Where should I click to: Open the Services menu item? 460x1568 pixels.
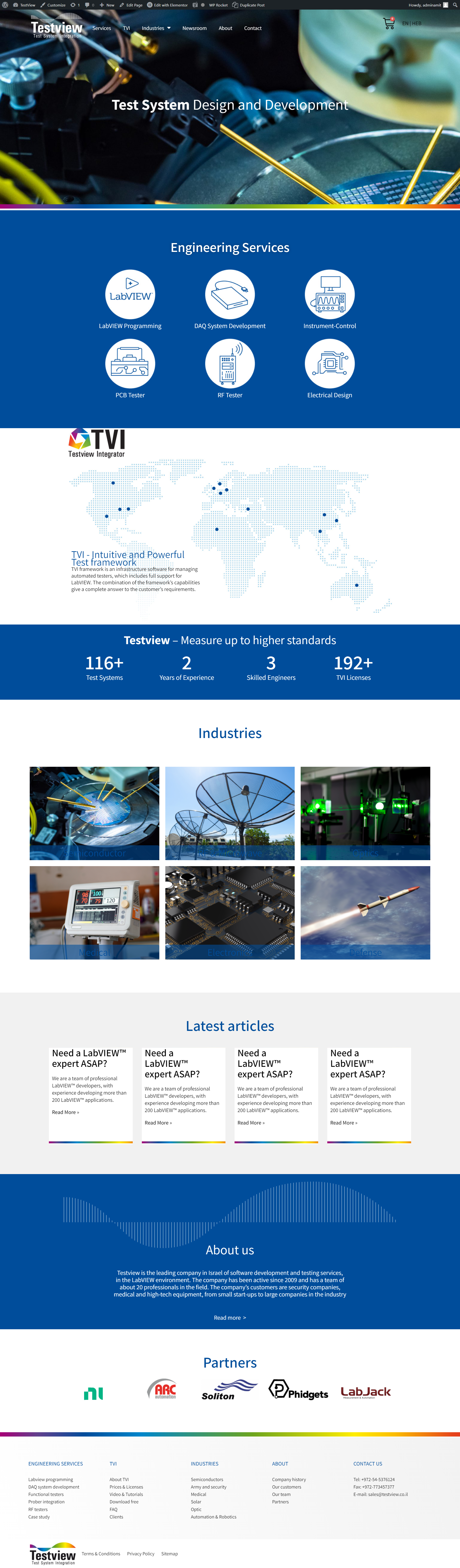coord(102,28)
